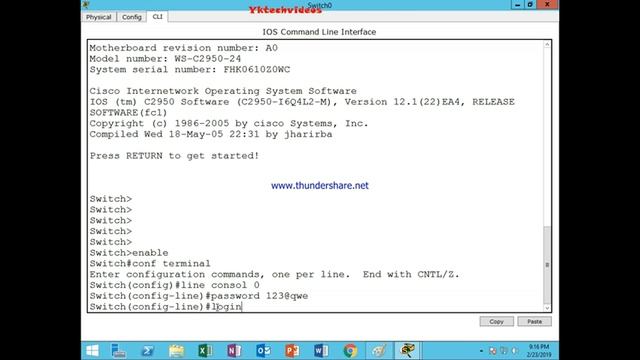Click the 'password 123@qwe' line
The image size is (640, 360).
(199, 296)
